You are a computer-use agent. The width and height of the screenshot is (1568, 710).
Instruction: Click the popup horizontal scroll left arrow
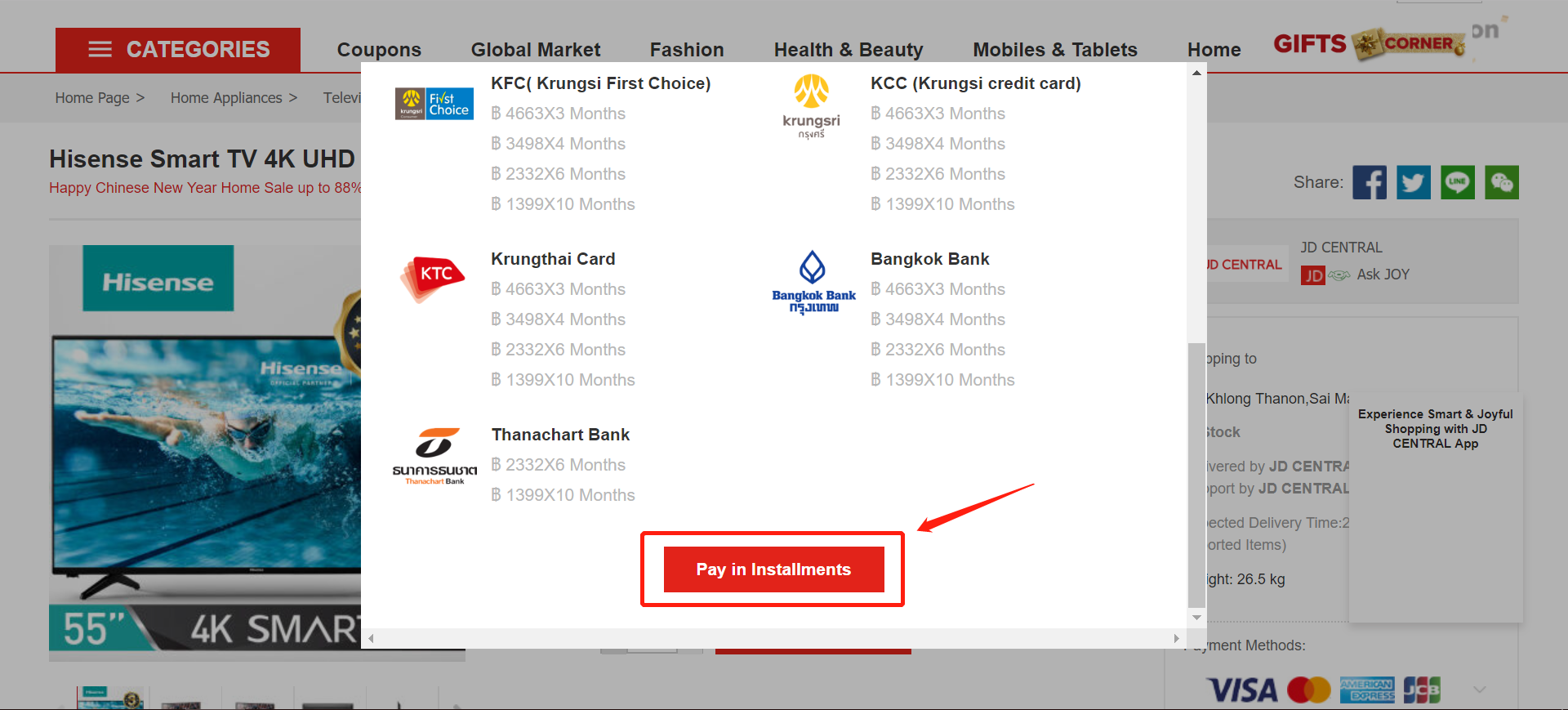click(371, 638)
